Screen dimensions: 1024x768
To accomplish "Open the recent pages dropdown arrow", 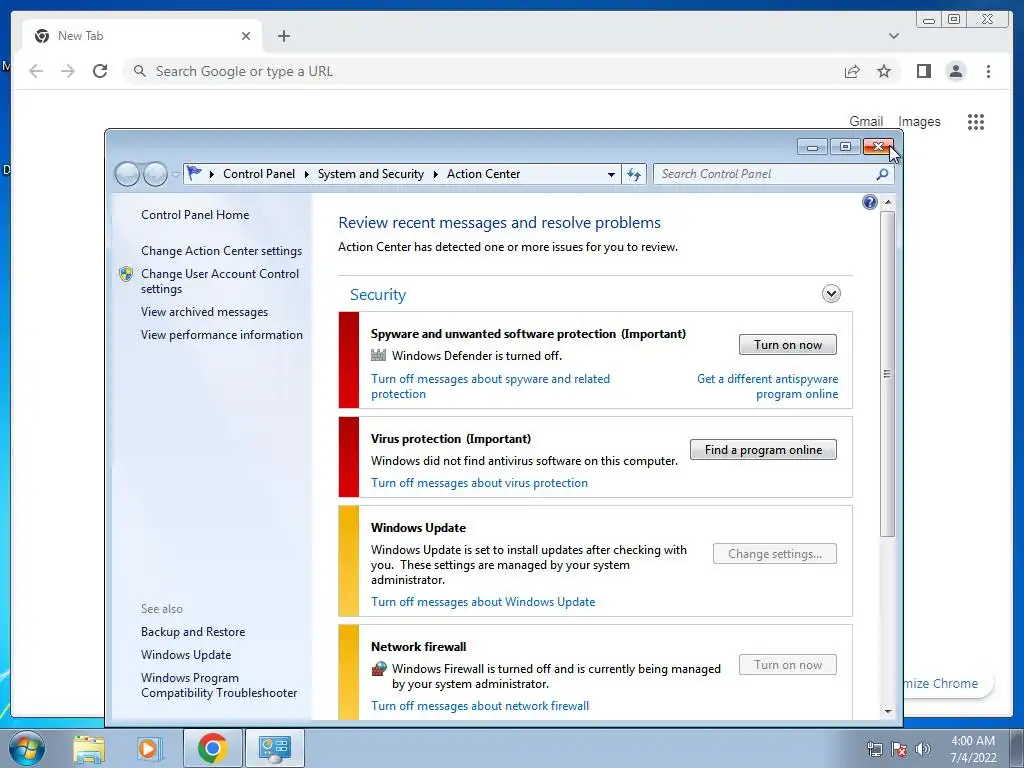I will pos(175,174).
